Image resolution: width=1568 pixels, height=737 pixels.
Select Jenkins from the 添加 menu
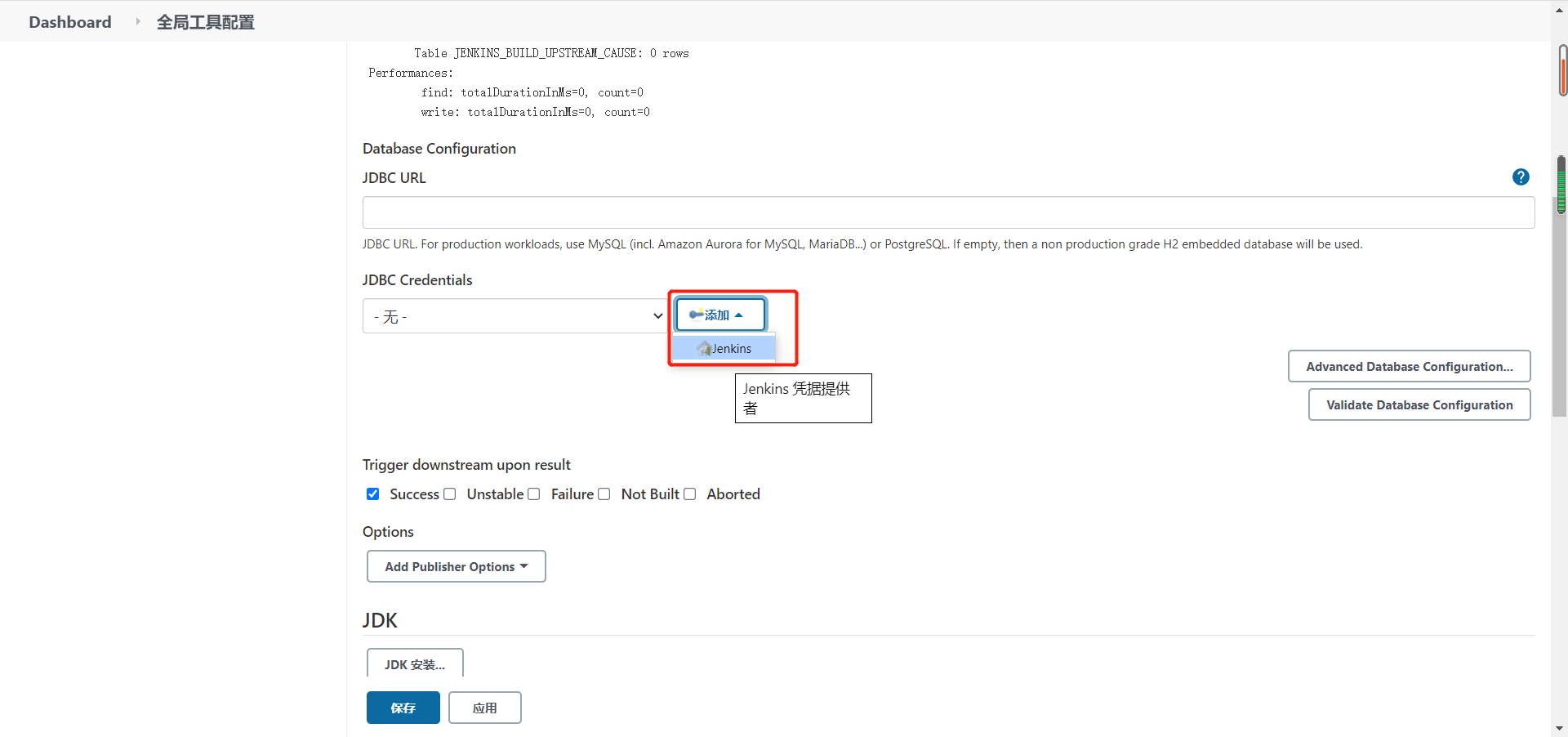pos(724,349)
